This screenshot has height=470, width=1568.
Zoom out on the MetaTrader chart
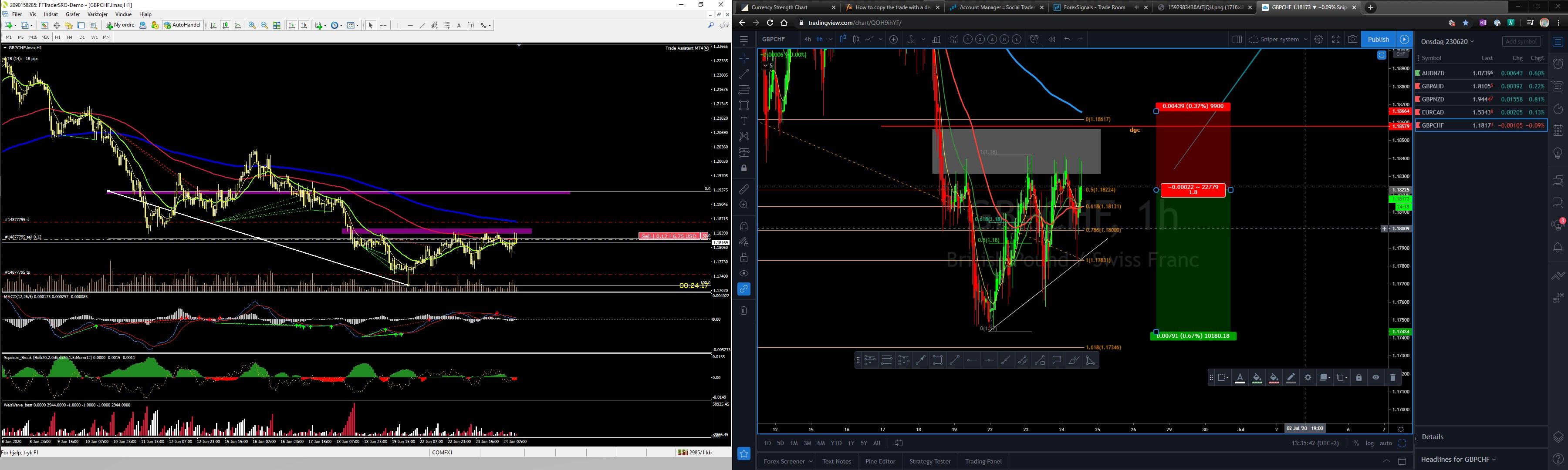coord(264,26)
